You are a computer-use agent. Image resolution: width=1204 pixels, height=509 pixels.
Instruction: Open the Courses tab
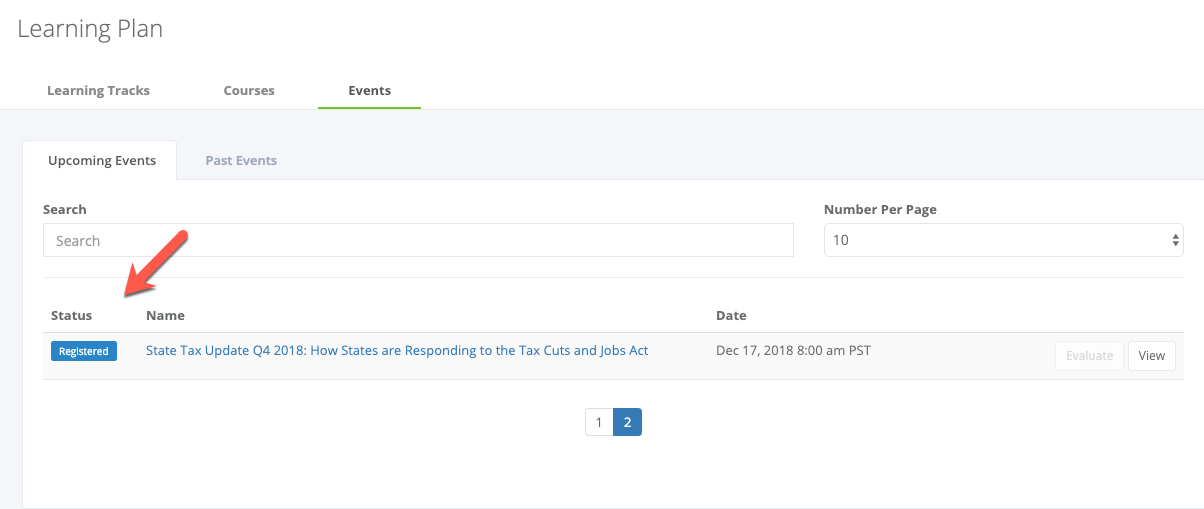(x=249, y=90)
